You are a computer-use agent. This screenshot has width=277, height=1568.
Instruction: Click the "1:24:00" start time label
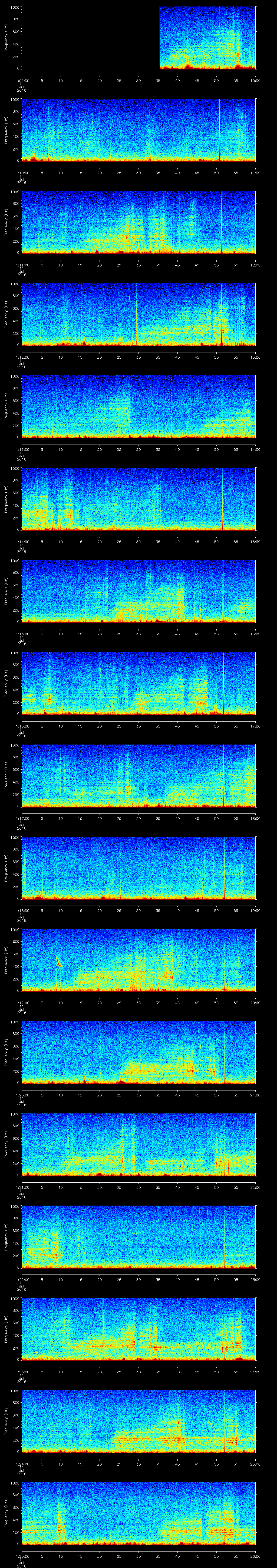tap(22, 1463)
